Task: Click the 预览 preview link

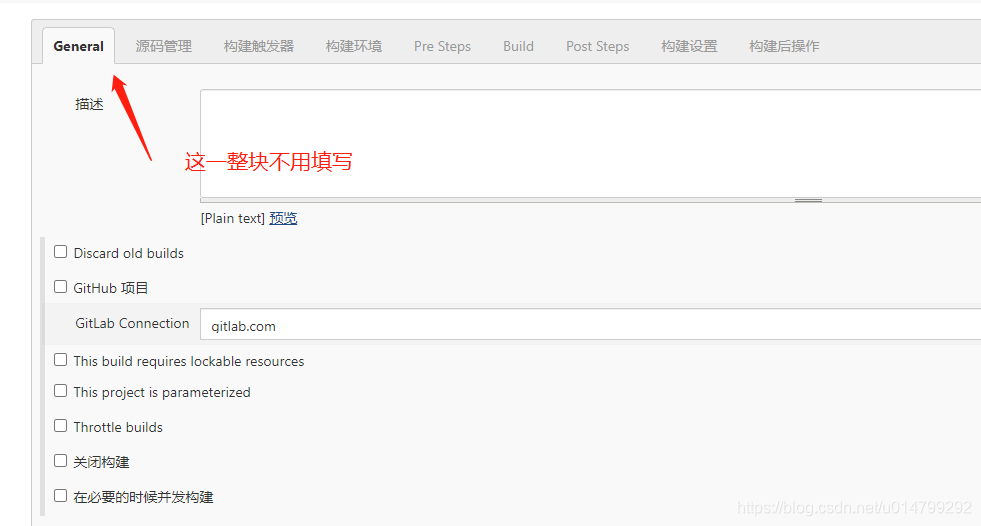Action: [283, 218]
